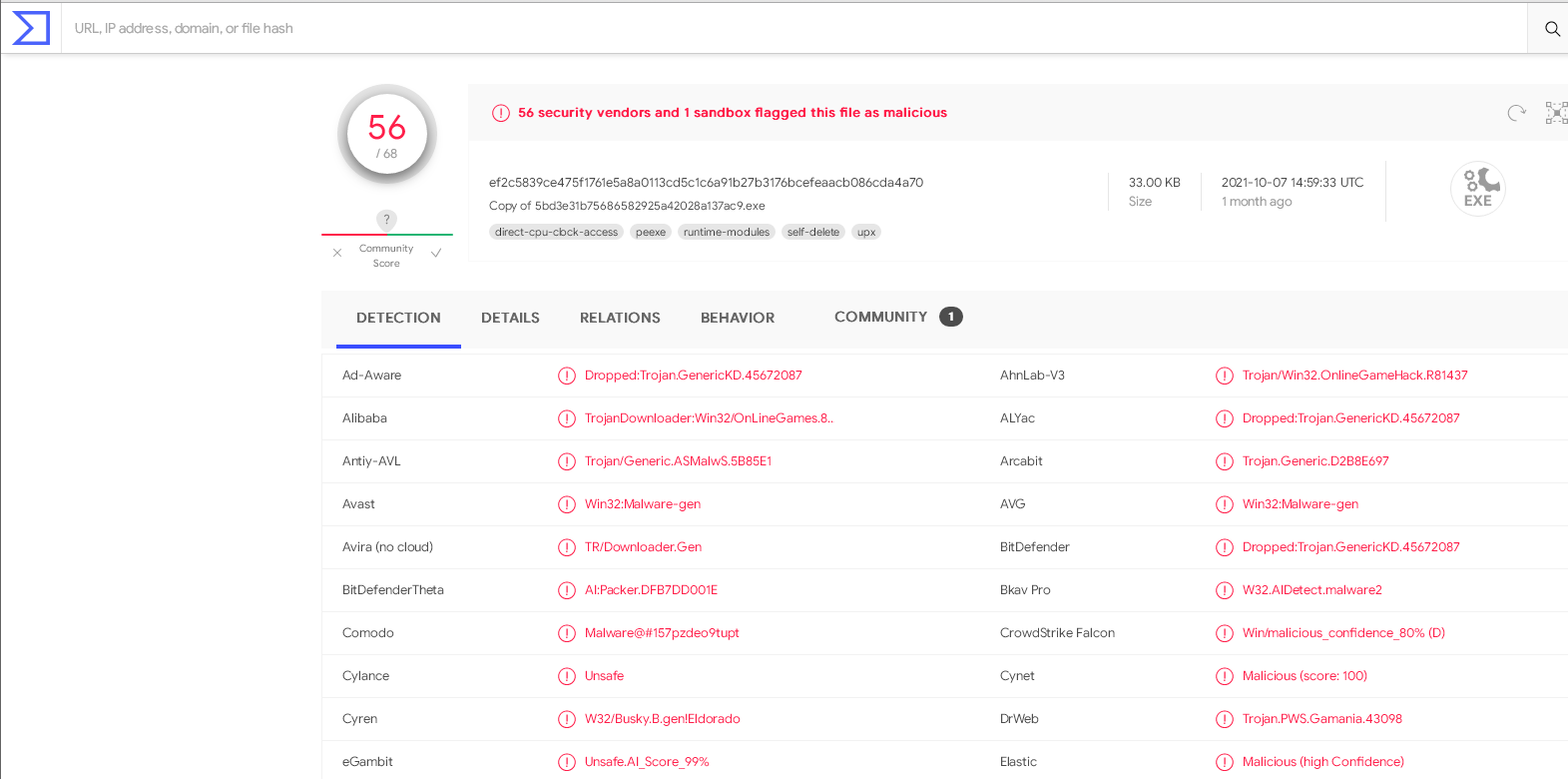Screen dimensions: 1568x779
Task: Click alert icon in Elastic row
Action: click(x=1225, y=762)
